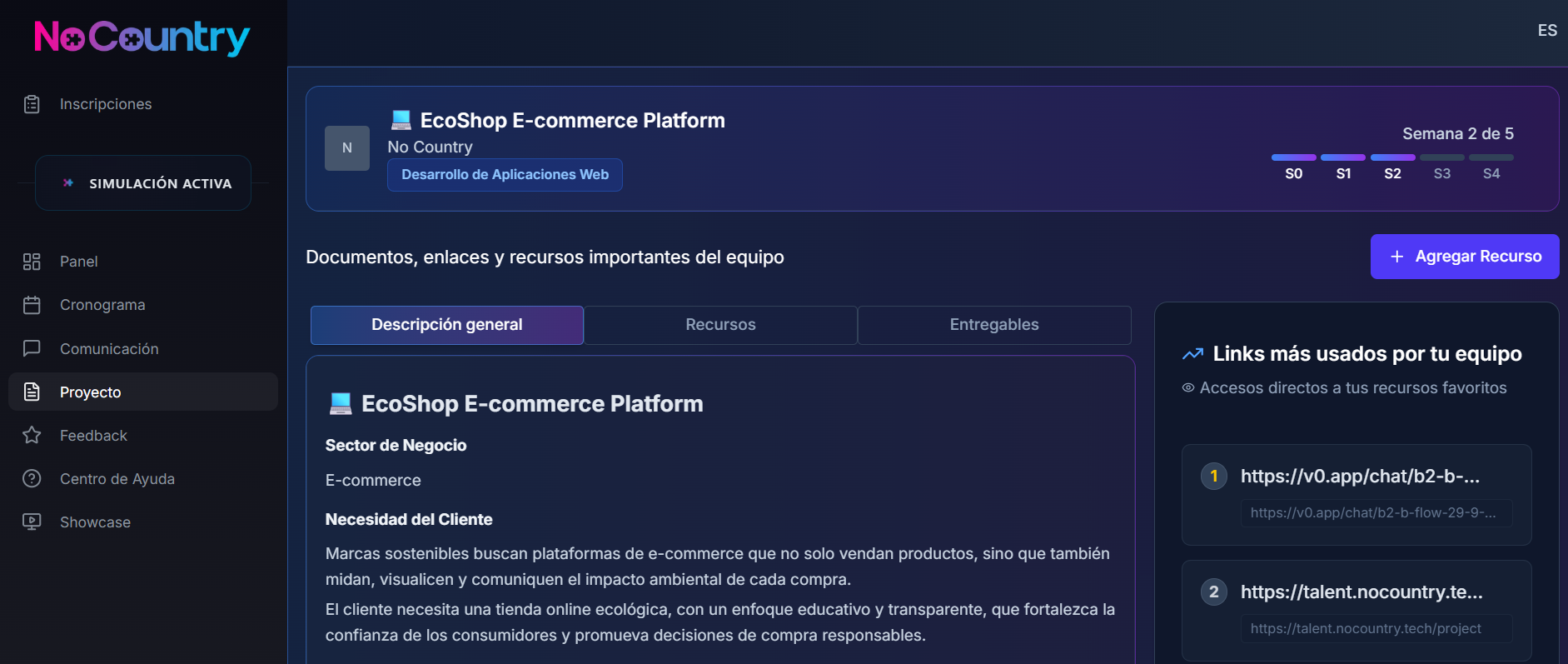This screenshot has width=1568, height=664.
Task: Open the talent.nocountry.tech project link
Action: coord(1356,610)
